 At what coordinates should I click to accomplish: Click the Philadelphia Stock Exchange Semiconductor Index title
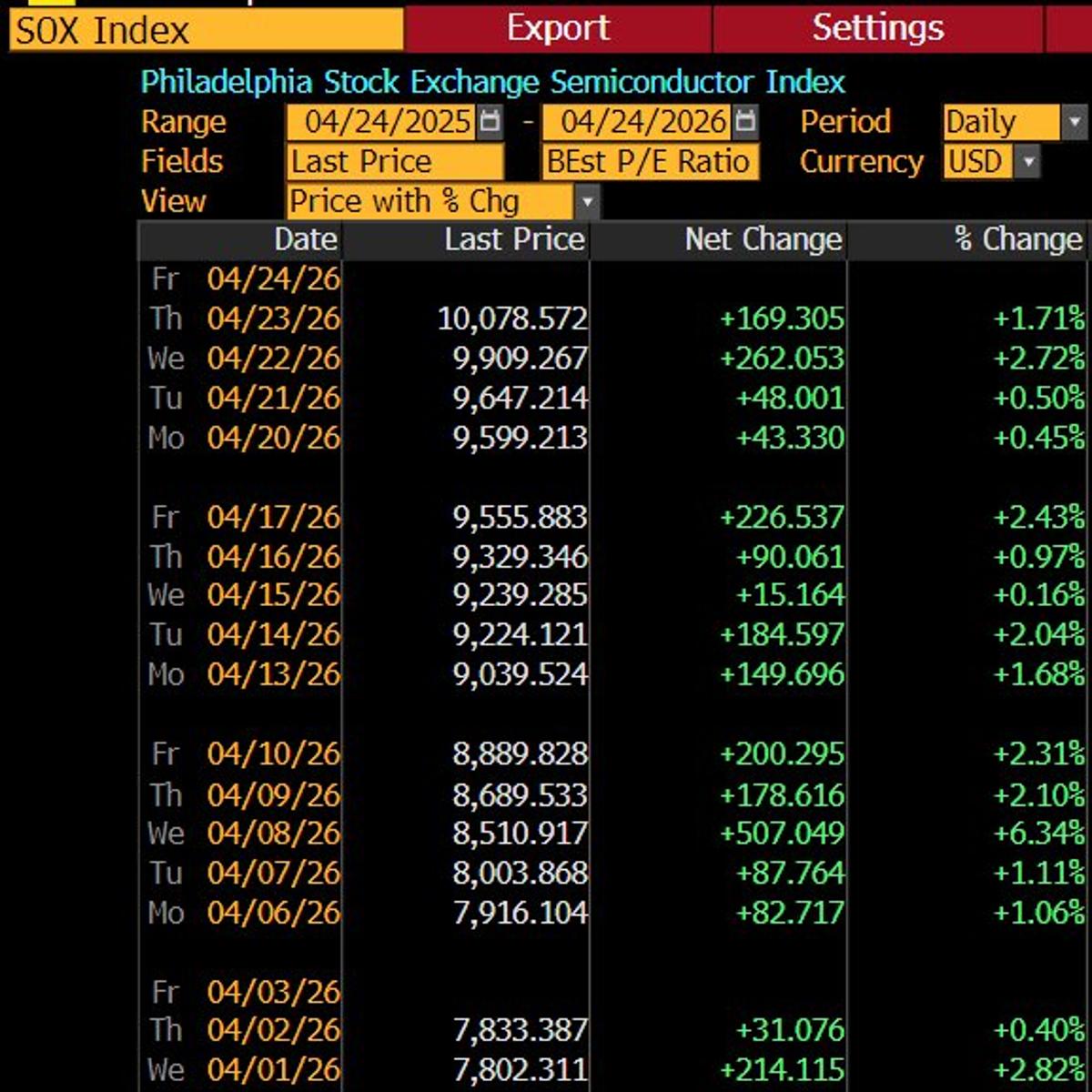tap(491, 82)
